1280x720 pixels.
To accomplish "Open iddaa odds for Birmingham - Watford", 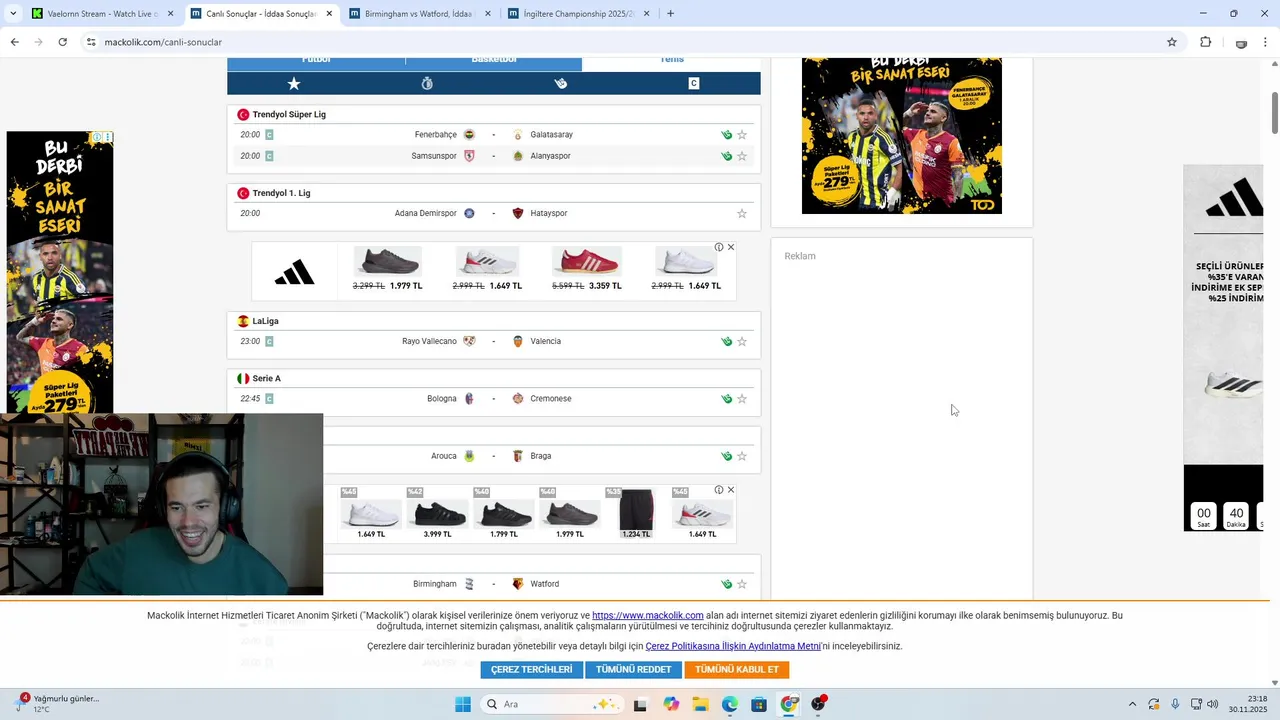I will [727, 584].
